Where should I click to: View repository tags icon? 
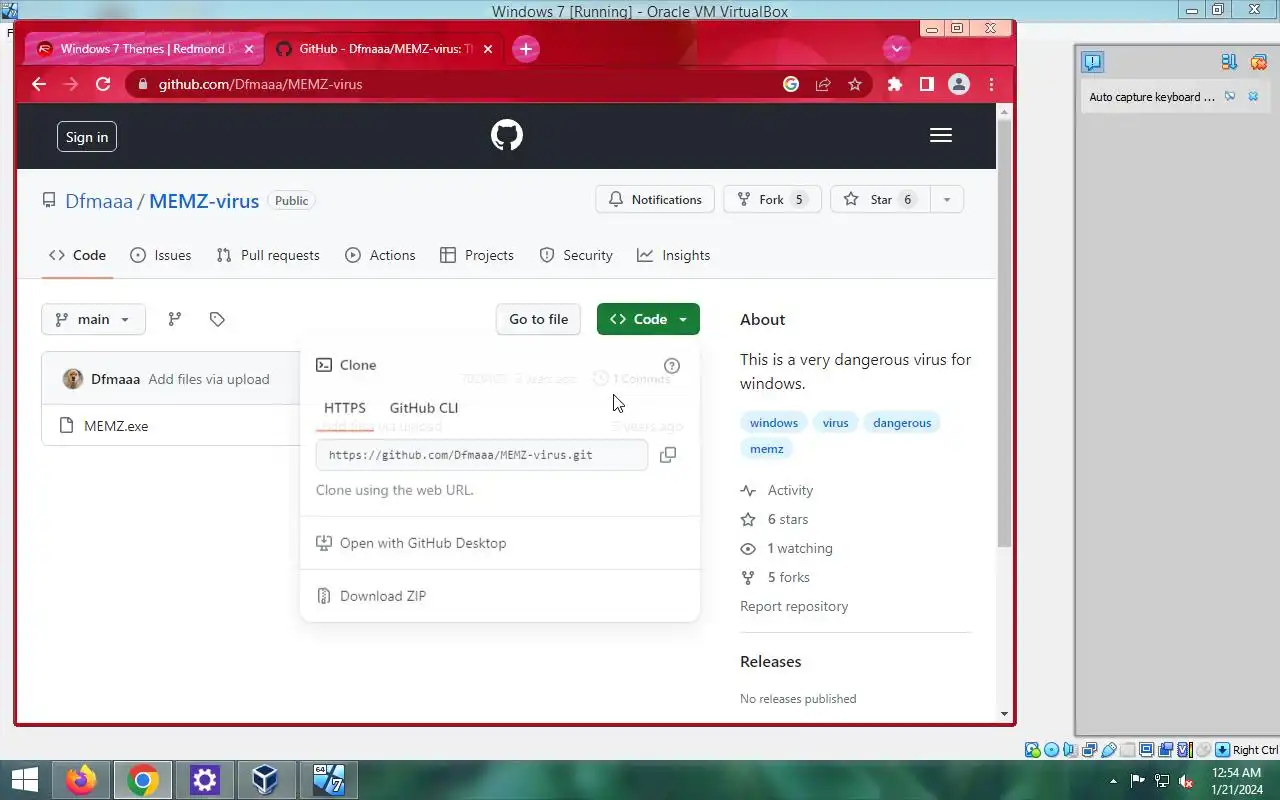217,319
